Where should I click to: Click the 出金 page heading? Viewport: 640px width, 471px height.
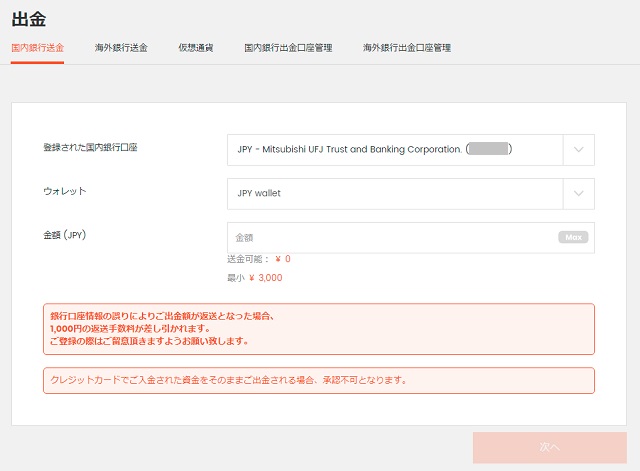pos(28,18)
